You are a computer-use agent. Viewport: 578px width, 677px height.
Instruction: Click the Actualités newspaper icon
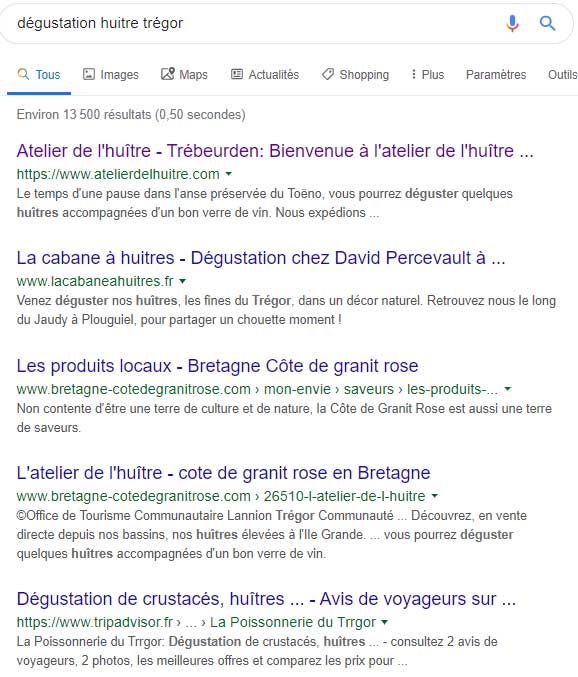[x=237, y=74]
